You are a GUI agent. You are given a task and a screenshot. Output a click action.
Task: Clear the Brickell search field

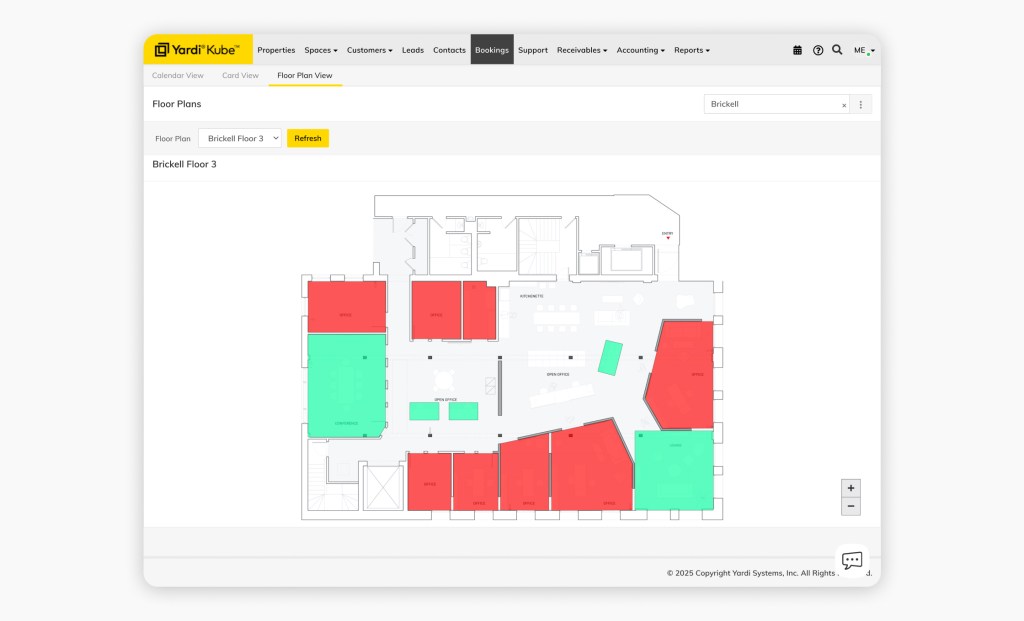tap(843, 105)
